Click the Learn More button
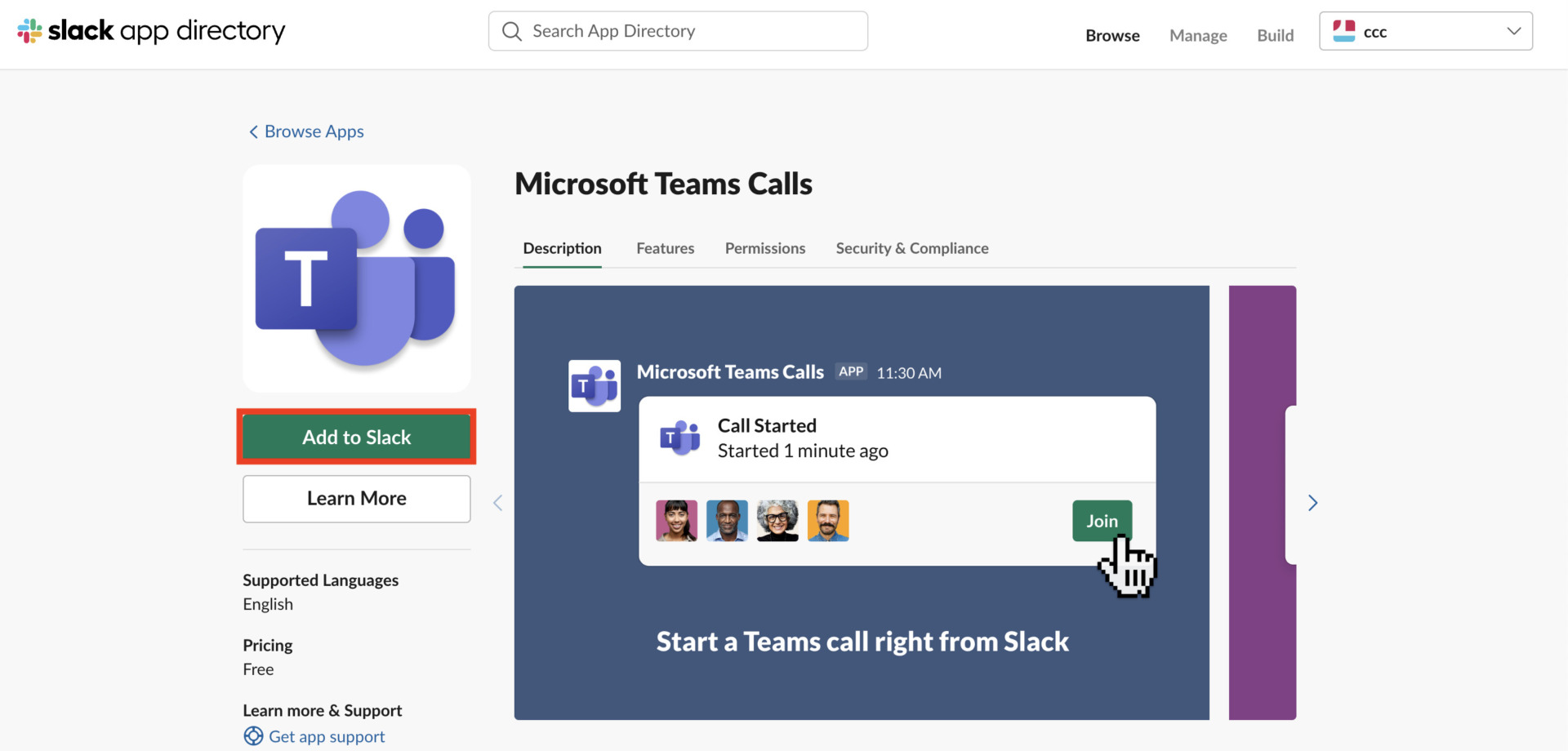This screenshot has height=751, width=1568. 356,498
